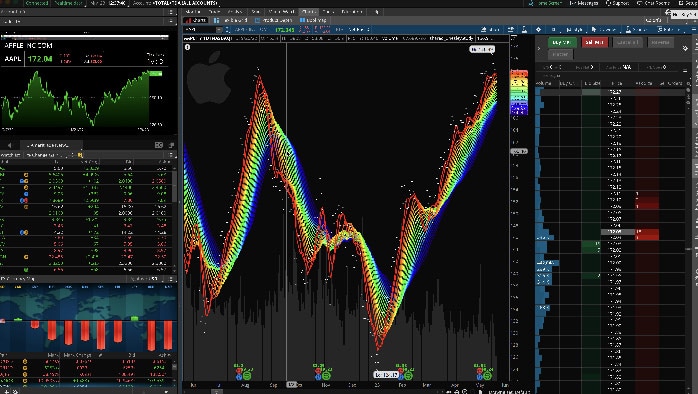This screenshot has width=698, height=394.
Task: Click the highlighted ask row in price ladder
Action: point(630,232)
